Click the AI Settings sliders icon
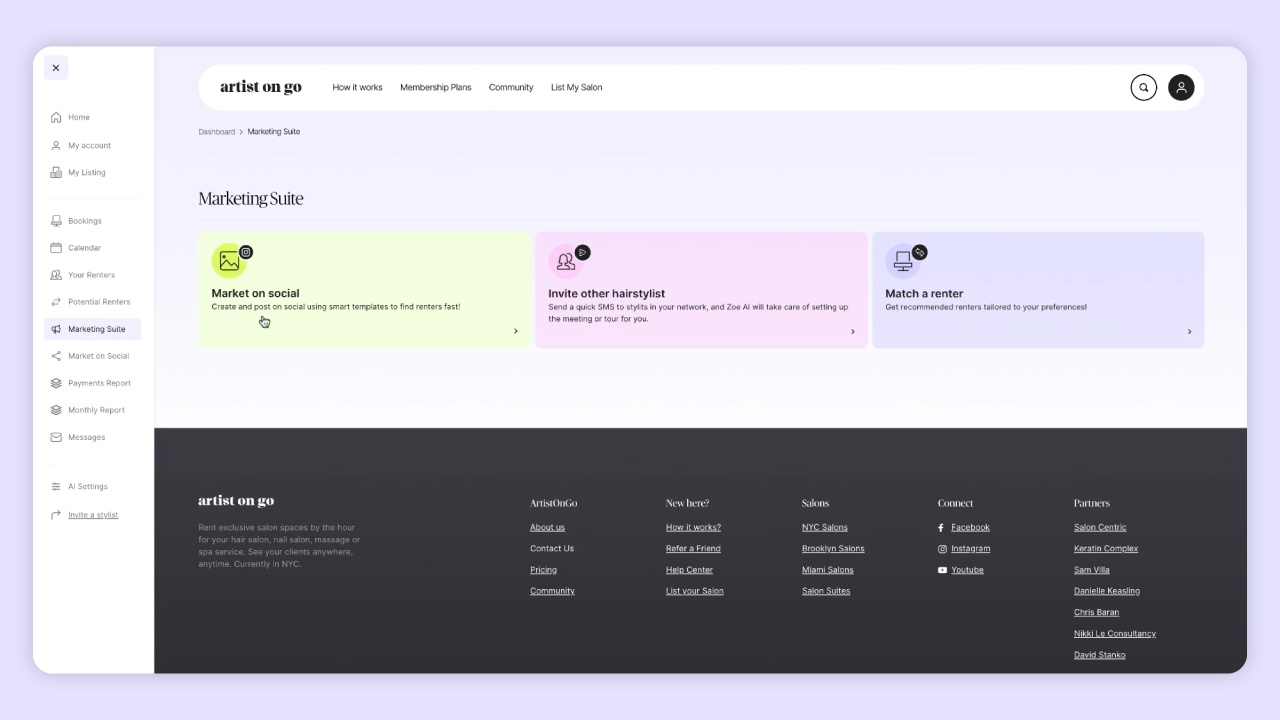This screenshot has height=720, width=1280. (56, 487)
